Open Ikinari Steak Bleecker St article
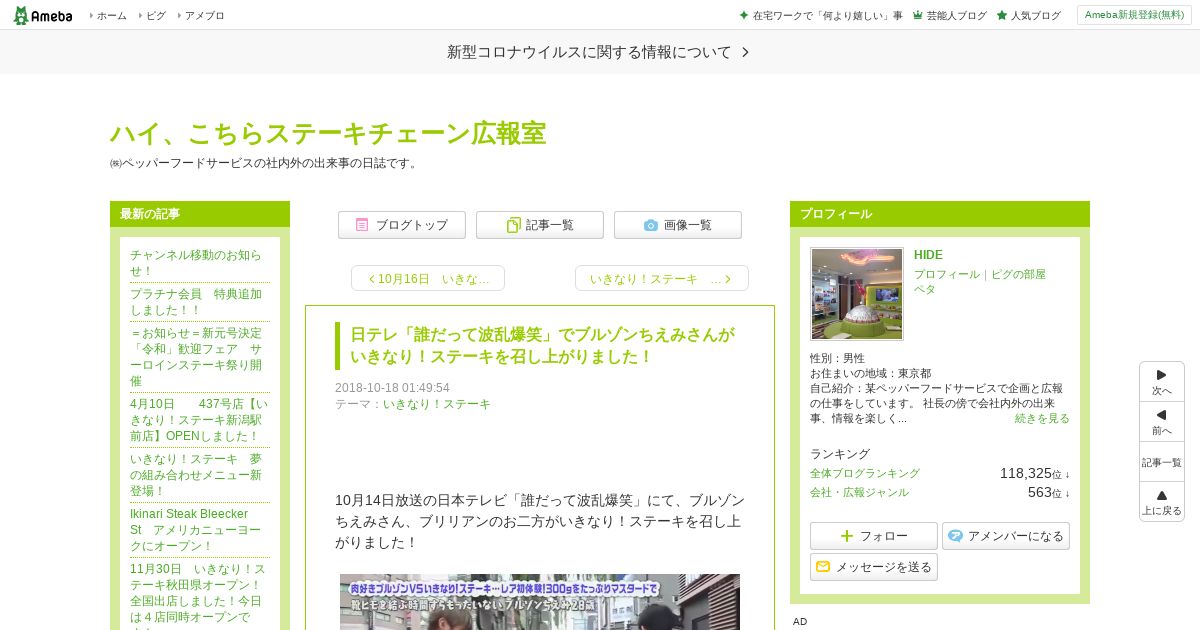The height and width of the screenshot is (630, 1200). 196,530
